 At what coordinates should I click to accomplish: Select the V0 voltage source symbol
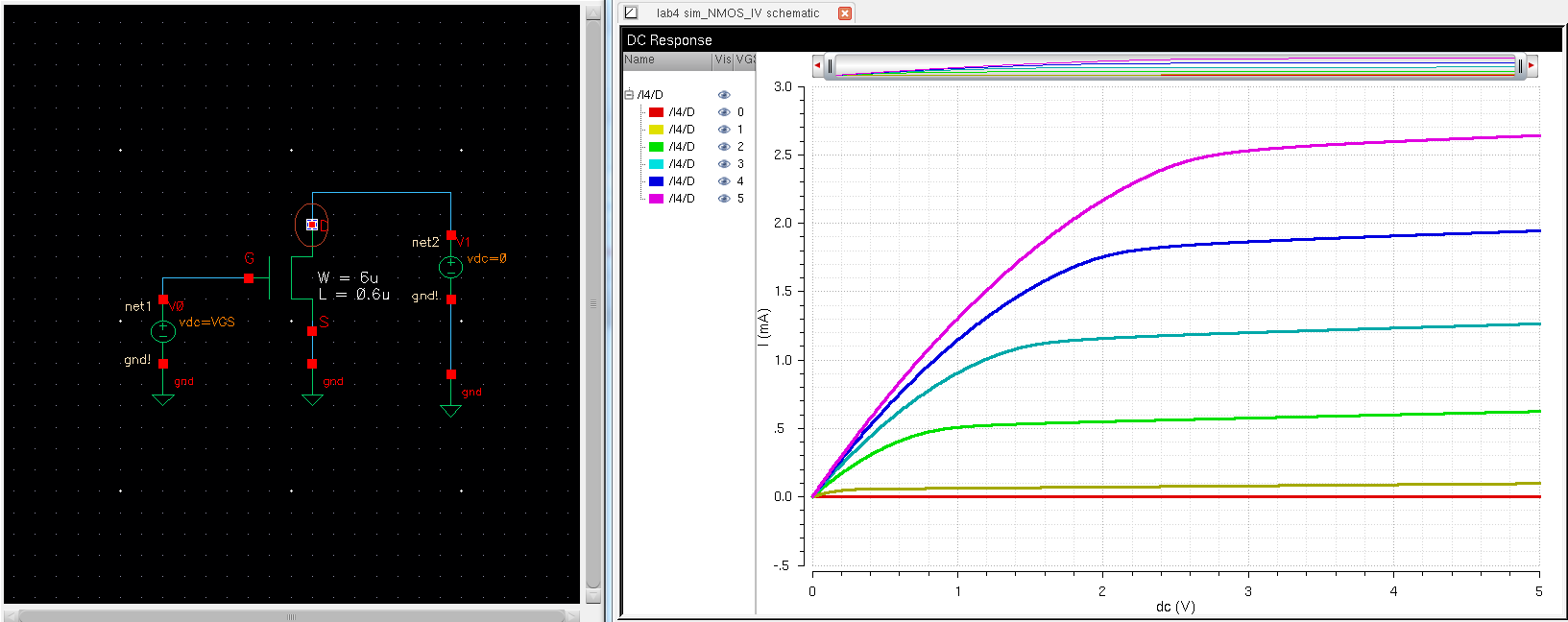[163, 331]
